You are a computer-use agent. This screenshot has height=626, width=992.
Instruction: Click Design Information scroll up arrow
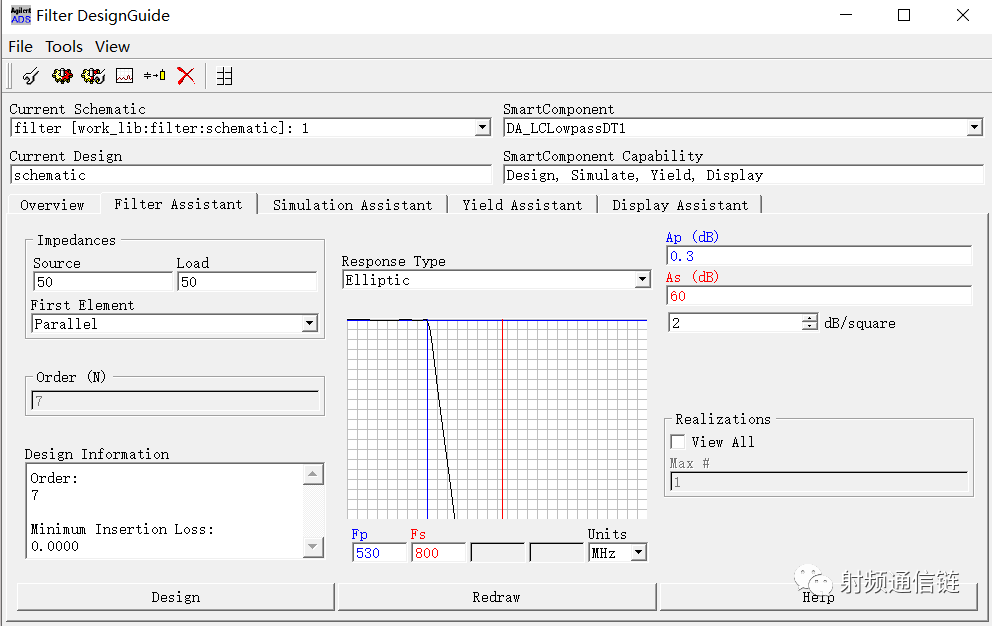(x=313, y=474)
